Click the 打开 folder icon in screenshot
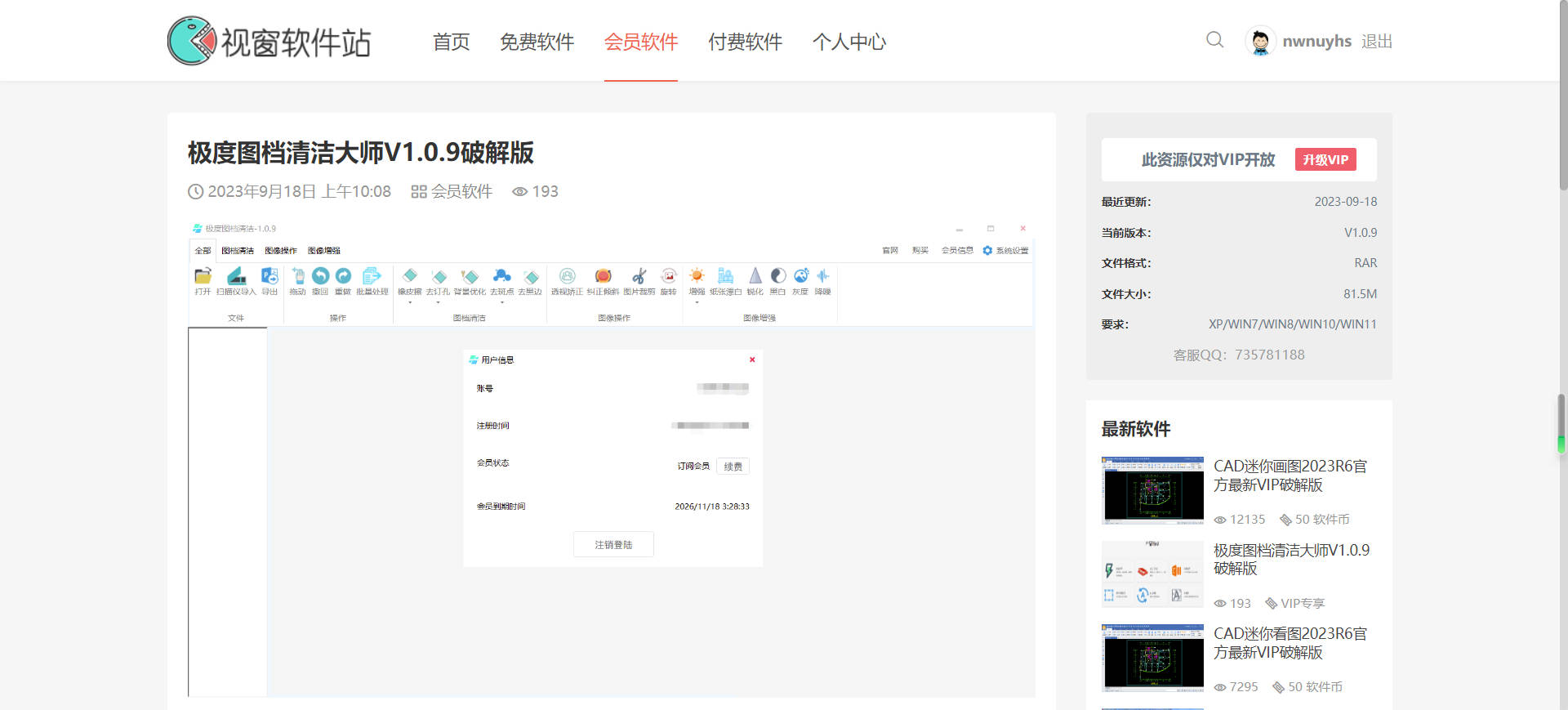 pyautogui.click(x=203, y=275)
